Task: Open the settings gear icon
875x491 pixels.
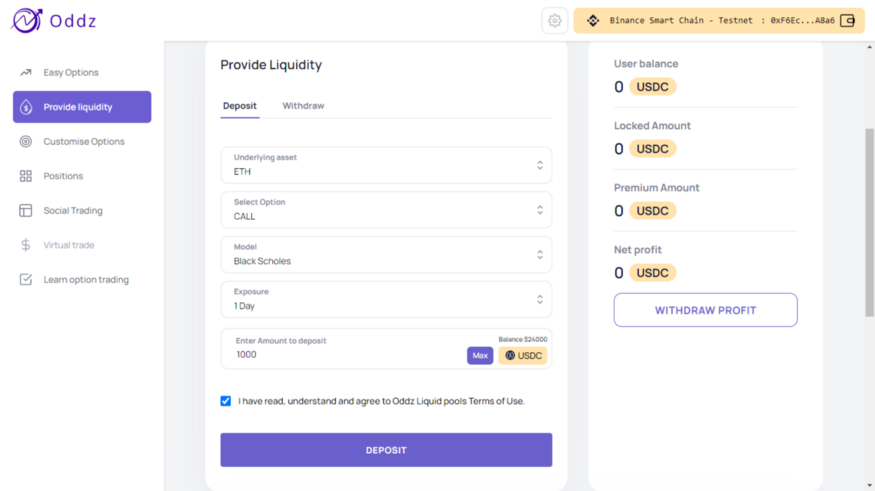Action: pos(554,21)
